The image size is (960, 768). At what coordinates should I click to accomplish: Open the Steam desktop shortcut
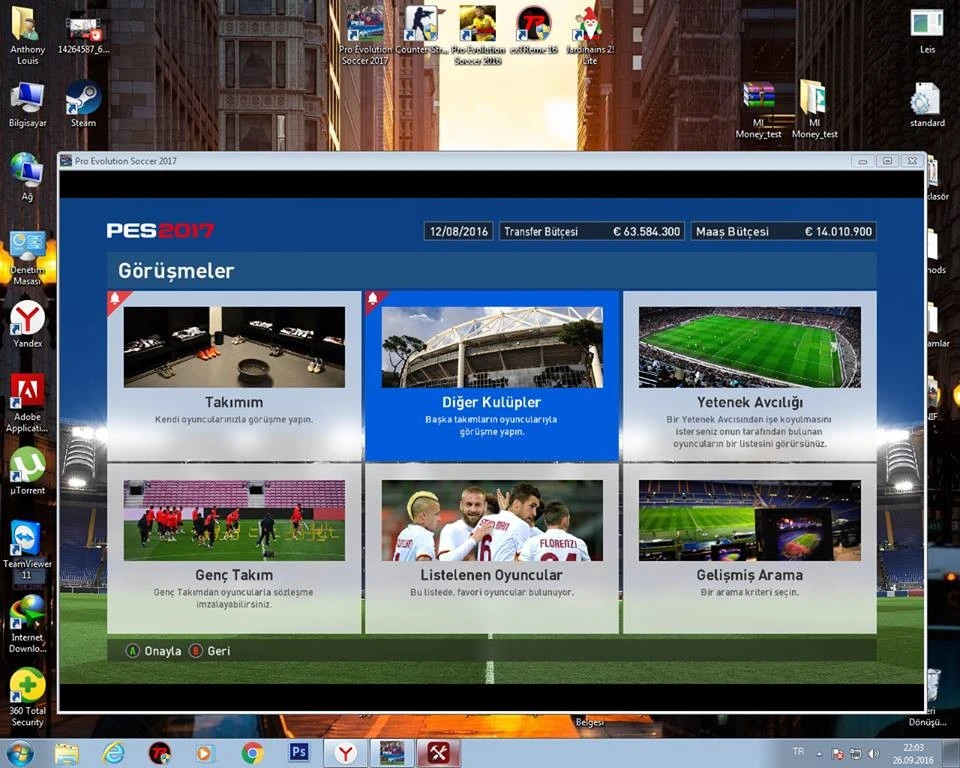pyautogui.click(x=83, y=103)
